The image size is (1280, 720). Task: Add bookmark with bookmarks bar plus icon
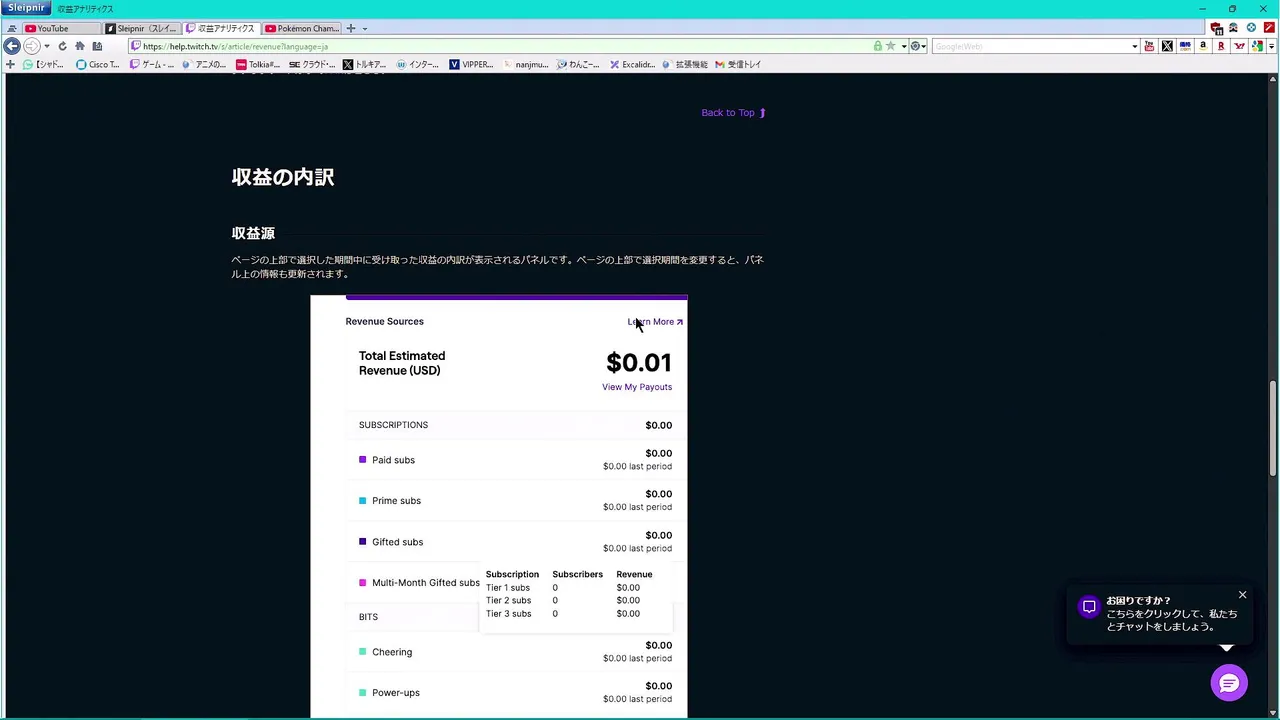[11, 64]
